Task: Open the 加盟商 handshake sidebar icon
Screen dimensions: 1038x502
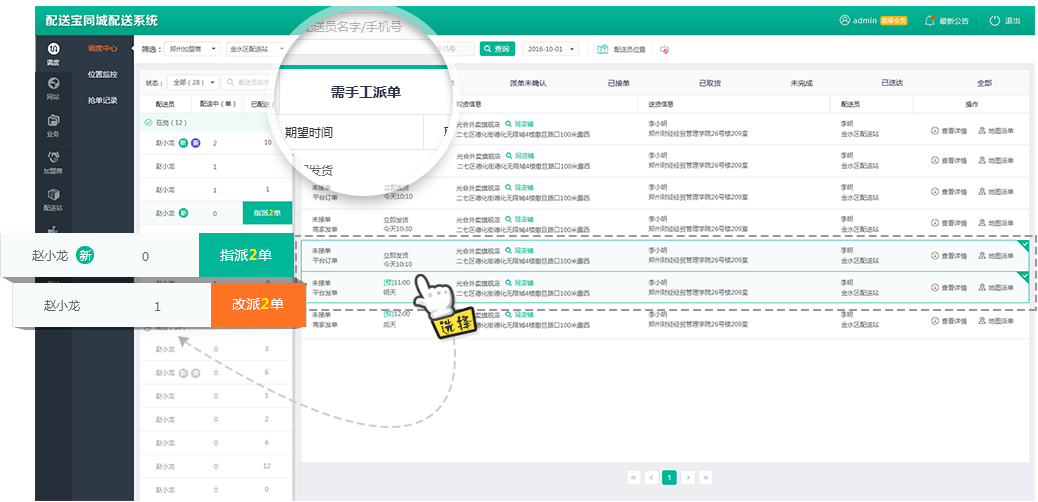Action: coord(53,158)
